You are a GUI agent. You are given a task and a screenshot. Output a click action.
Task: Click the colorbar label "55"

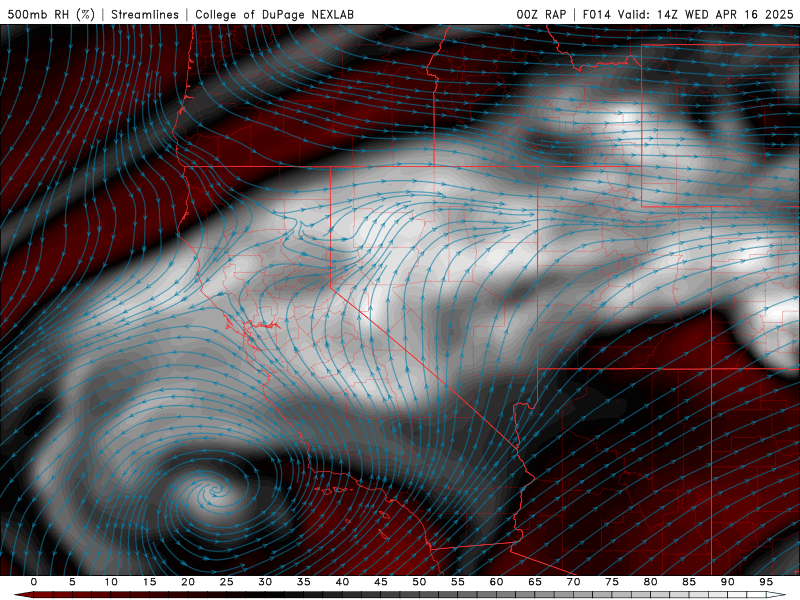click(x=458, y=582)
